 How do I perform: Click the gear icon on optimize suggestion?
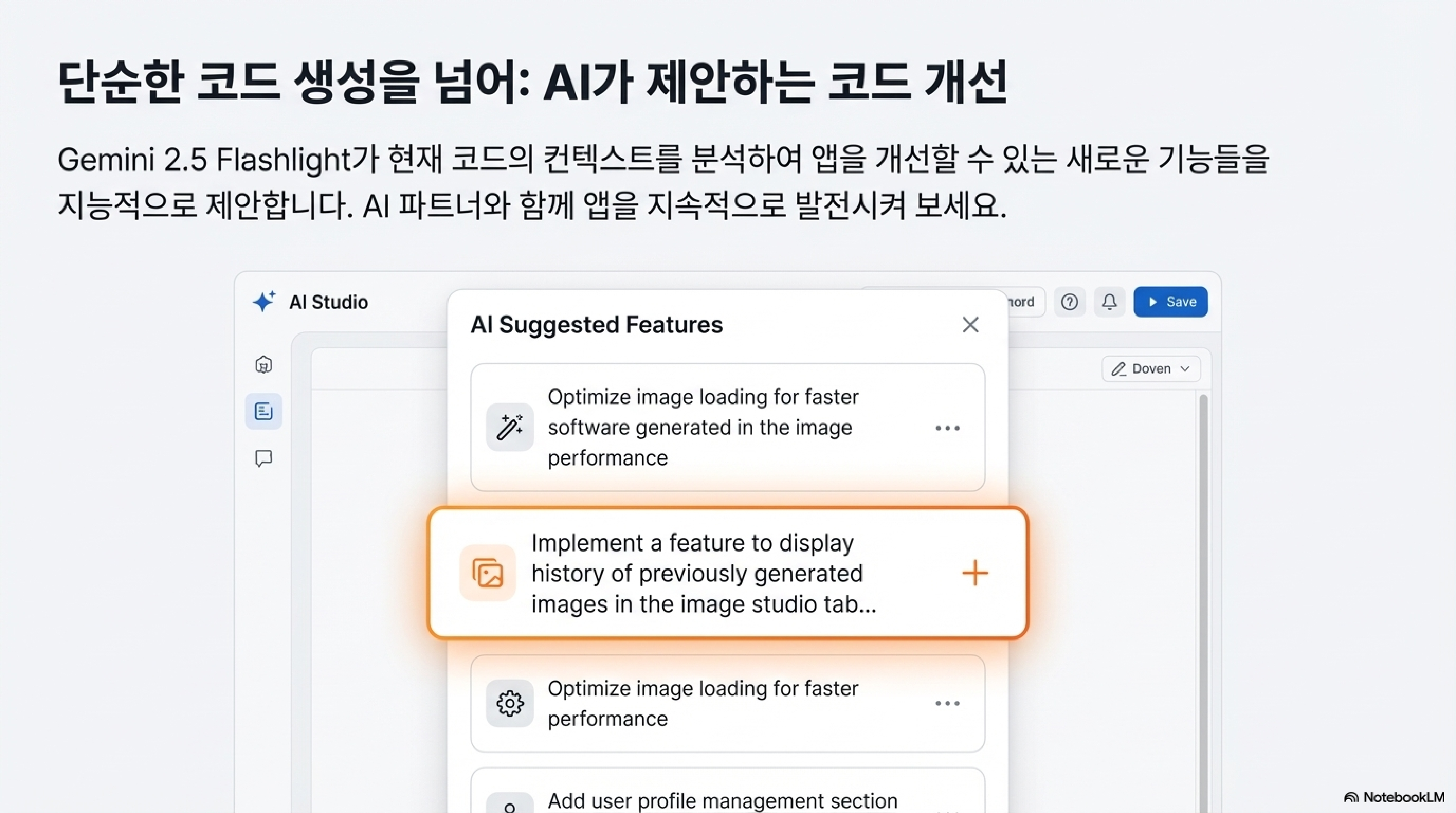point(510,703)
